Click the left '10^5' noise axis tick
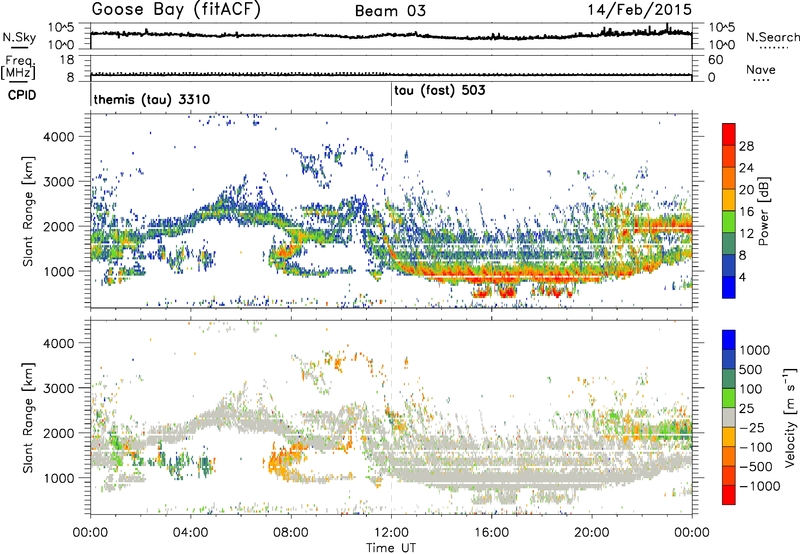This screenshot has height=554, width=800. tap(61, 27)
